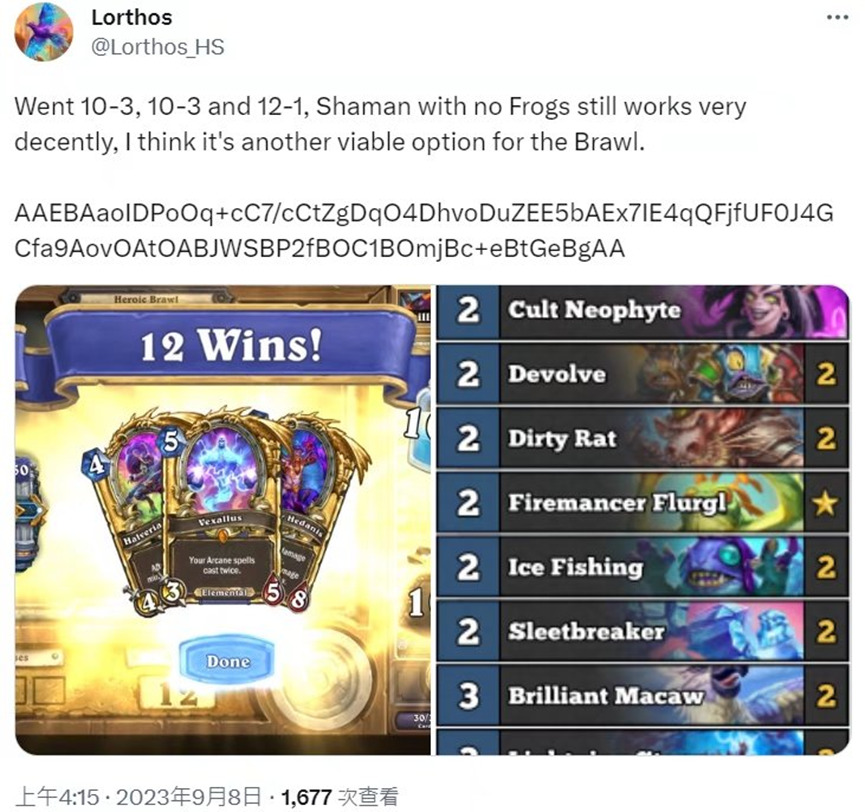Click the Done button in the brawl image

[228, 660]
